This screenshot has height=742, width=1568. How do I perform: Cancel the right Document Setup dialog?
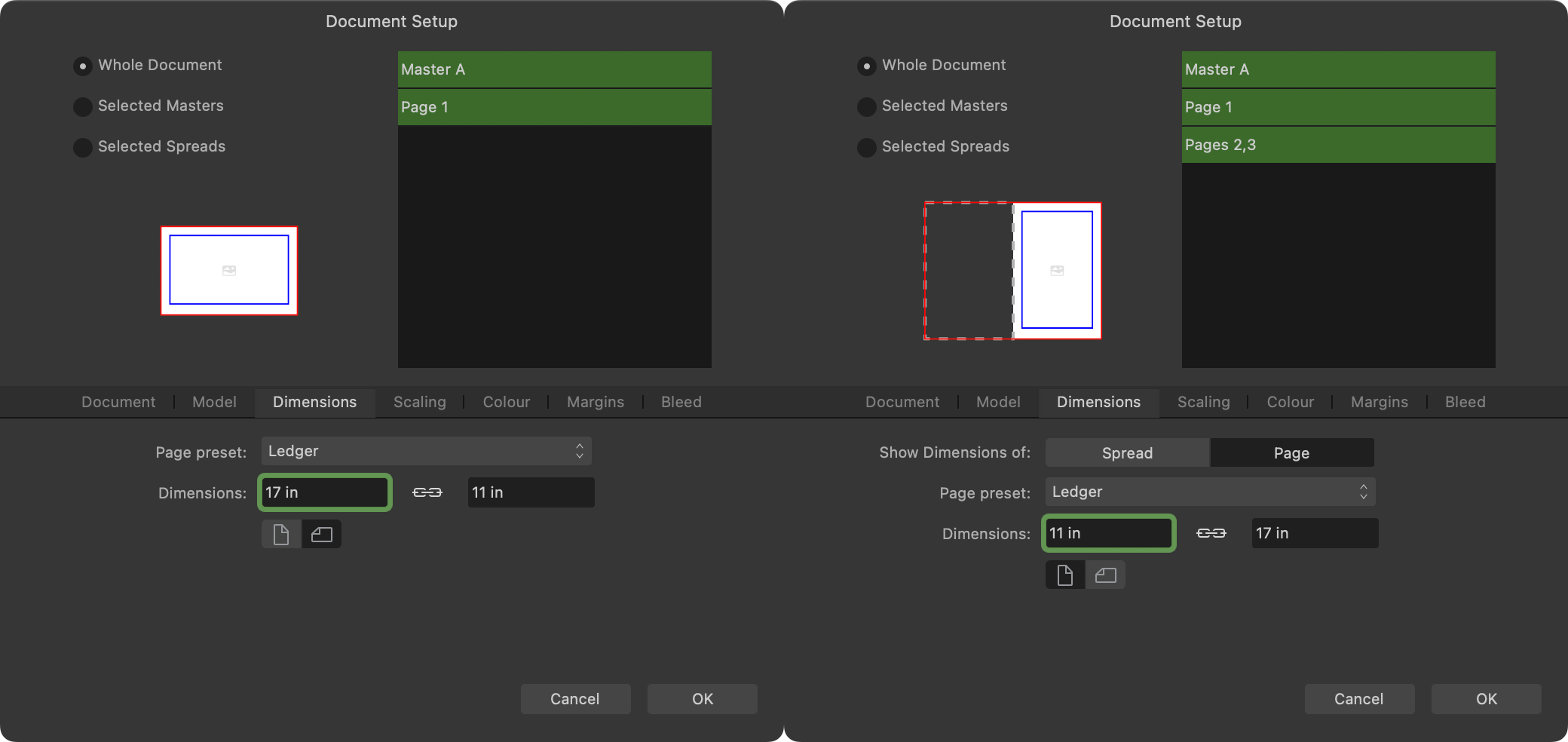pos(1358,699)
